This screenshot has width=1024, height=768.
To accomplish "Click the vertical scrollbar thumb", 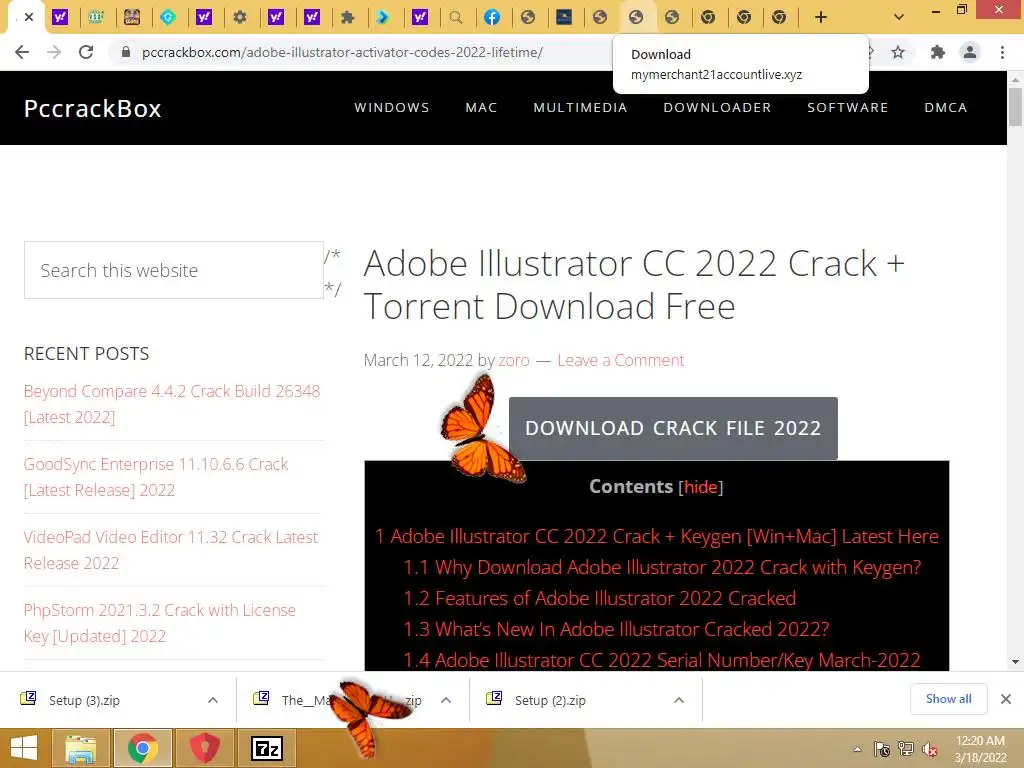I will [x=1015, y=106].
